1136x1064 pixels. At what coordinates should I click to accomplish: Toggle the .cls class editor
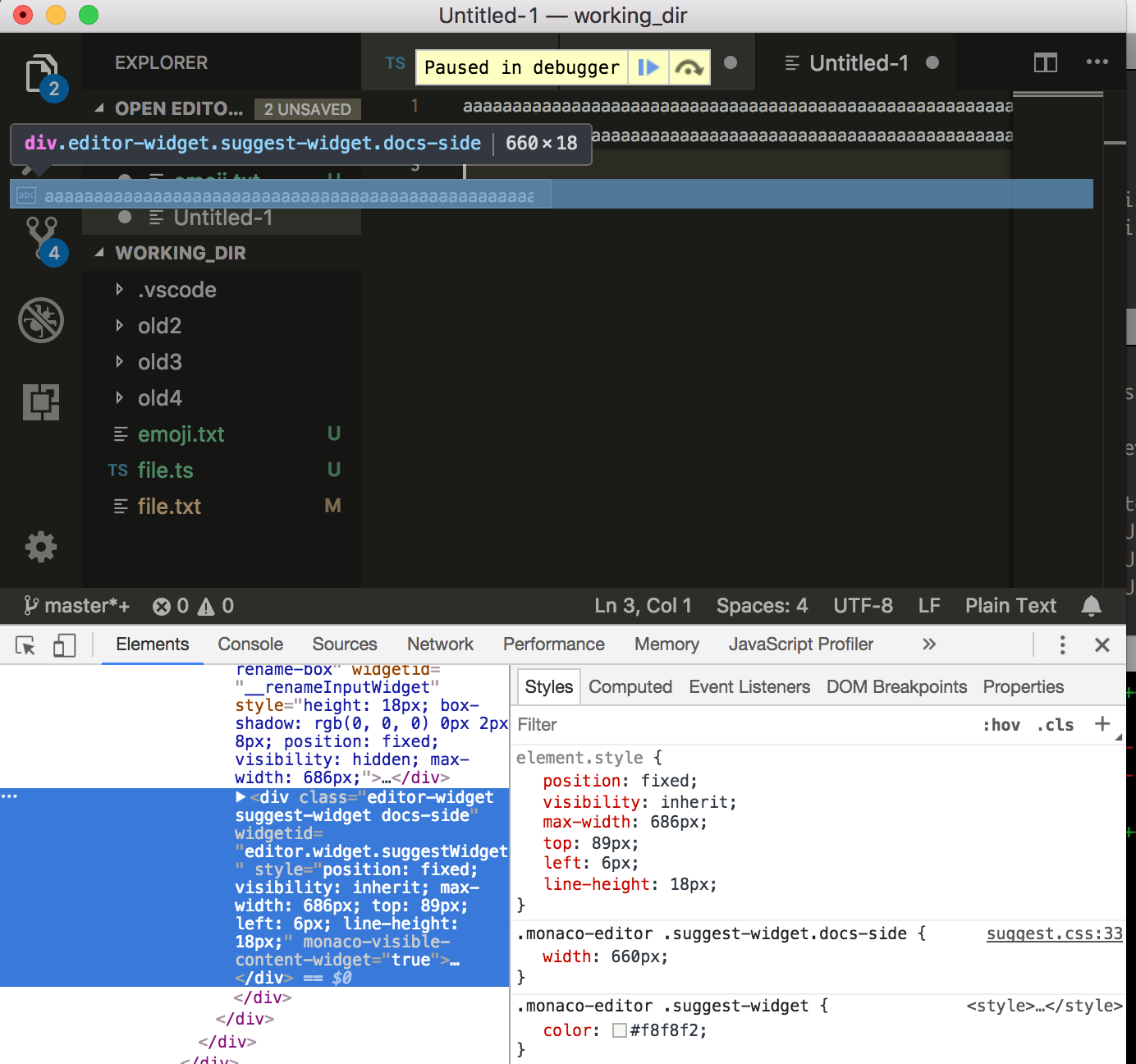[1056, 725]
